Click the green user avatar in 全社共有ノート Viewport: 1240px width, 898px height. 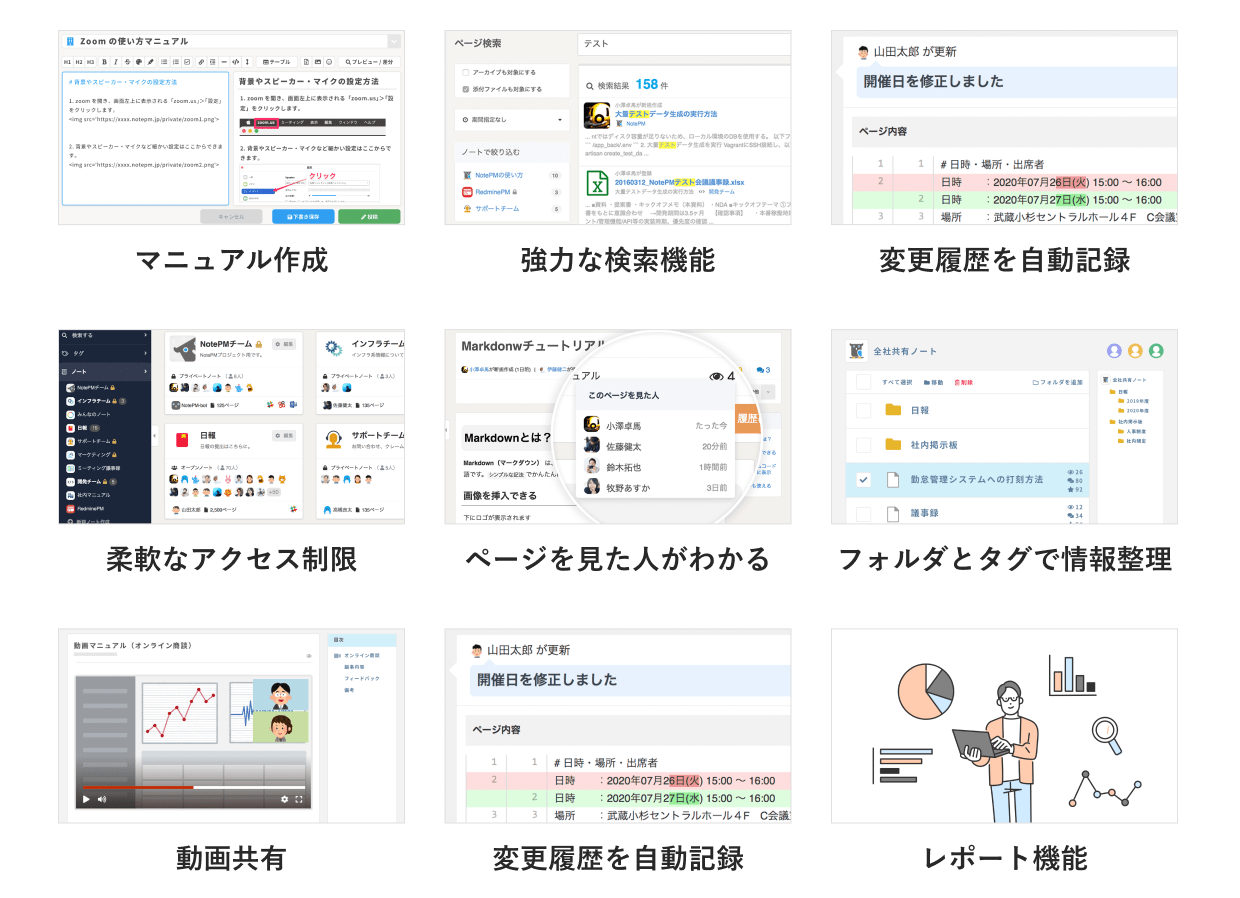point(1156,351)
